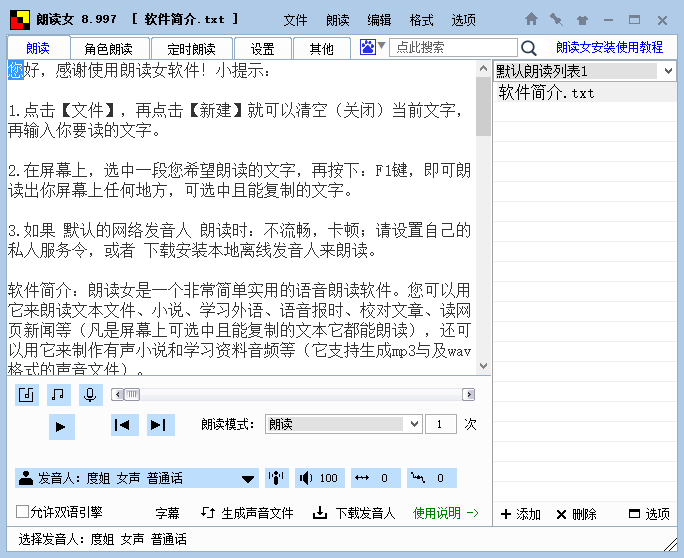Click the X delete icon
This screenshot has width=684, height=558.
(561, 515)
